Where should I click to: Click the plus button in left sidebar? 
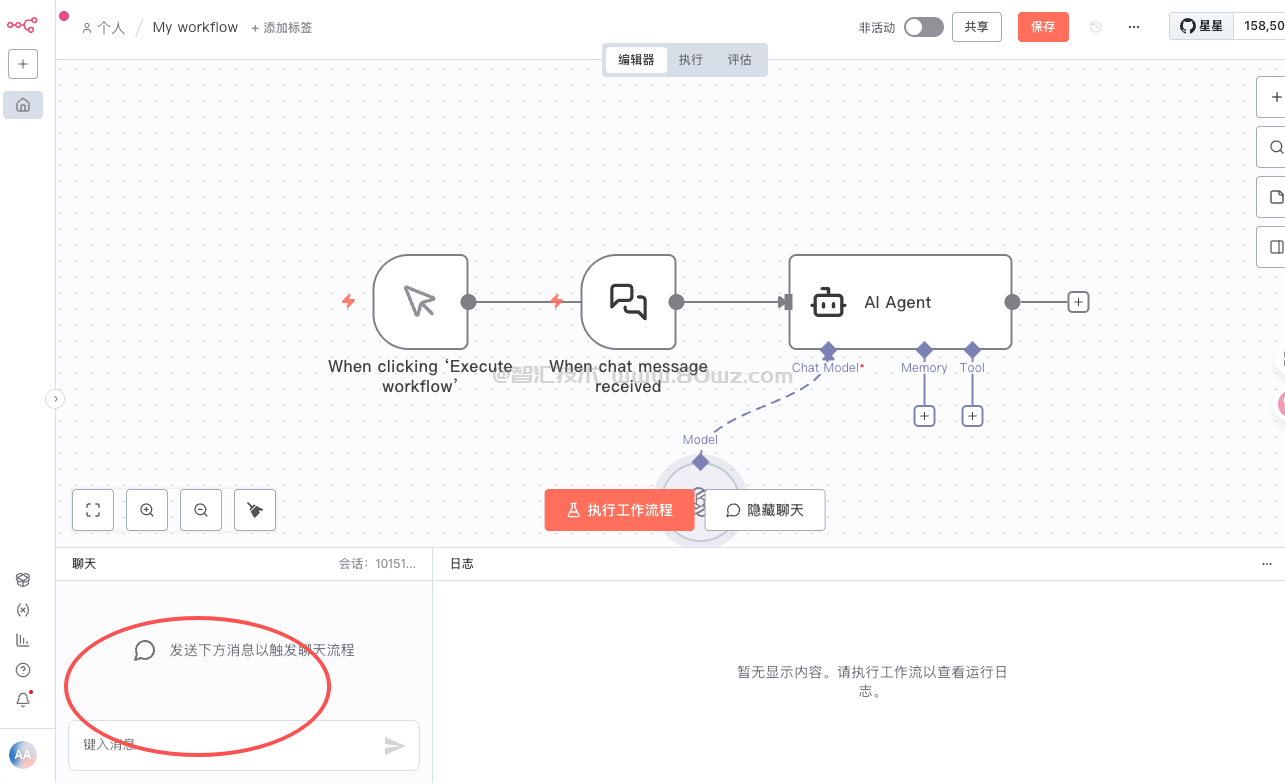23,64
